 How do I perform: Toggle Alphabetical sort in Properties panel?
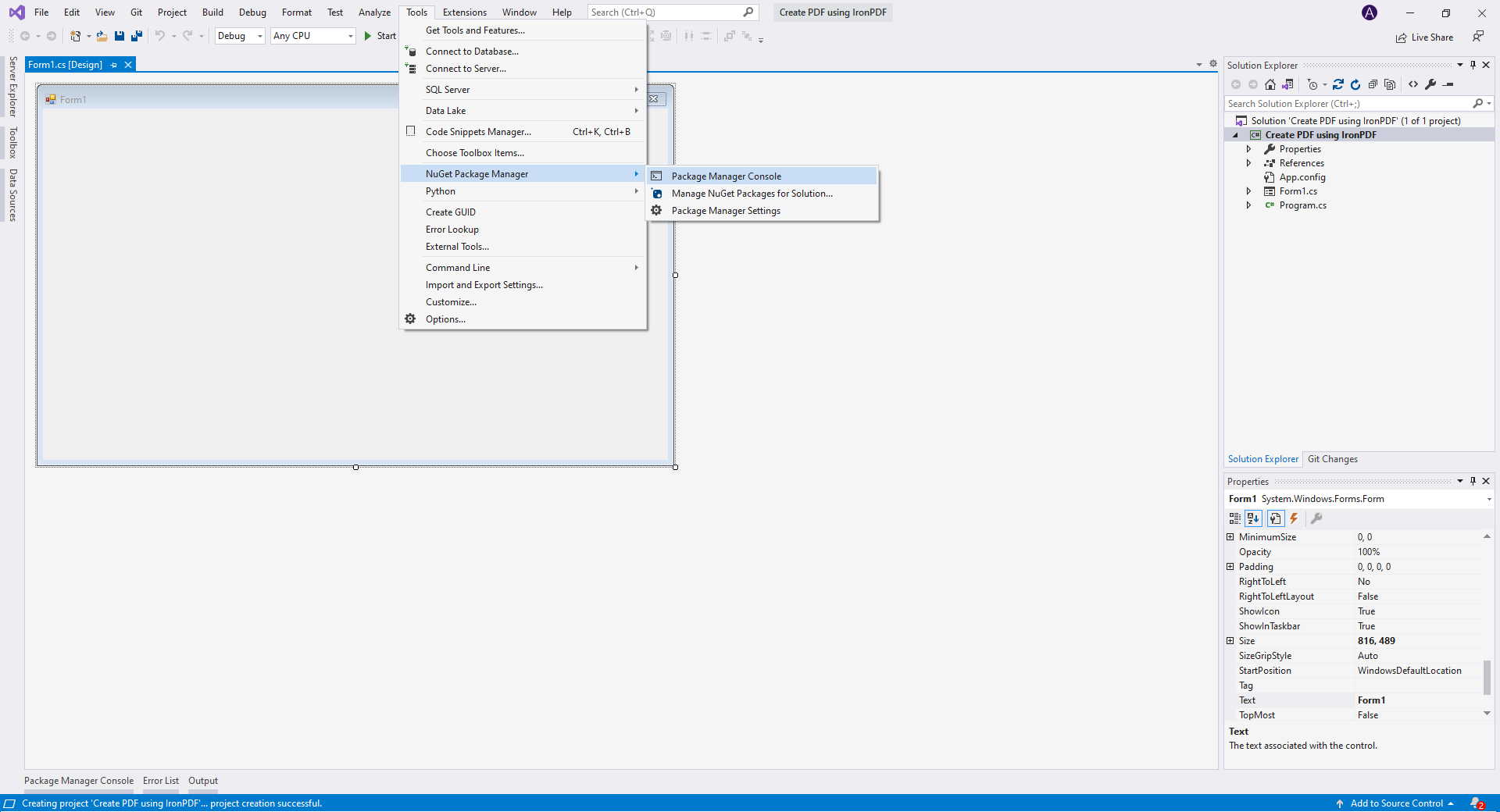(1253, 518)
